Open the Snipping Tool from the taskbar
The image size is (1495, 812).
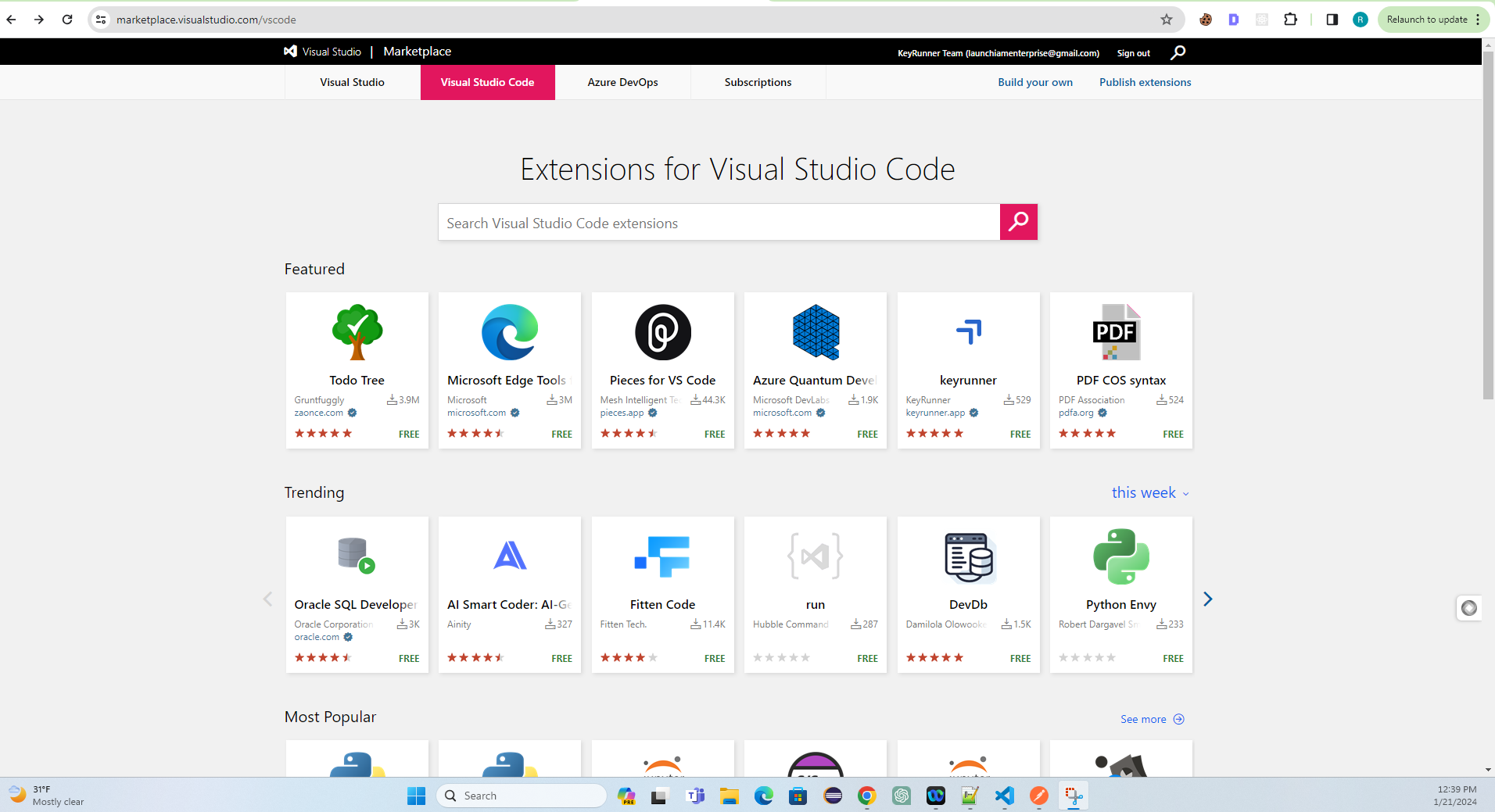(x=1074, y=796)
